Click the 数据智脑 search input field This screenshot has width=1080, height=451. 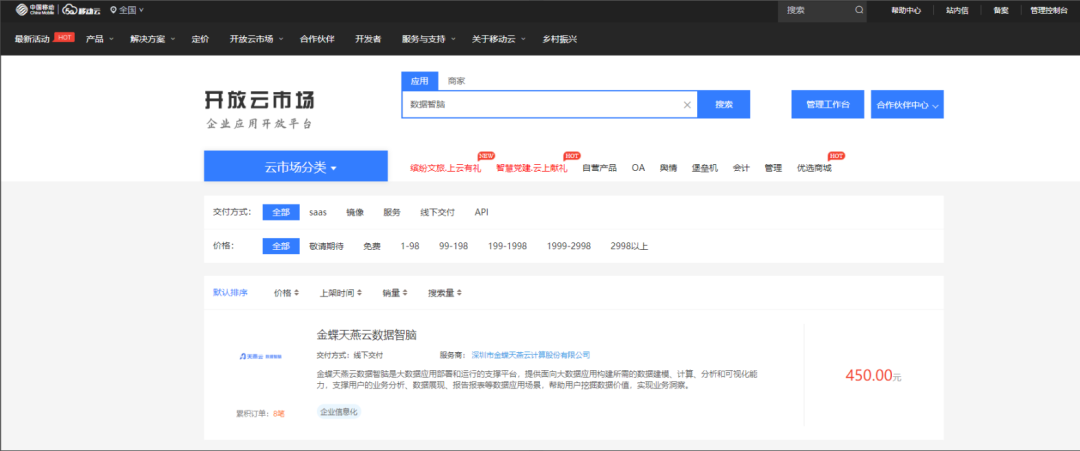(540, 104)
